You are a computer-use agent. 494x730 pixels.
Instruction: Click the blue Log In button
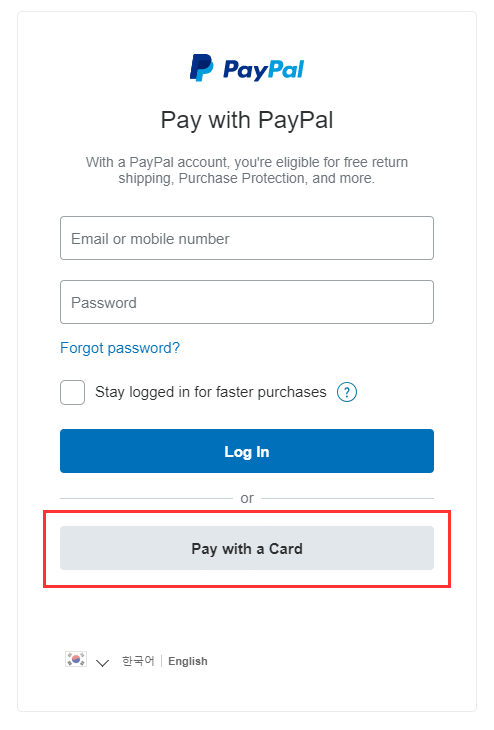247,451
